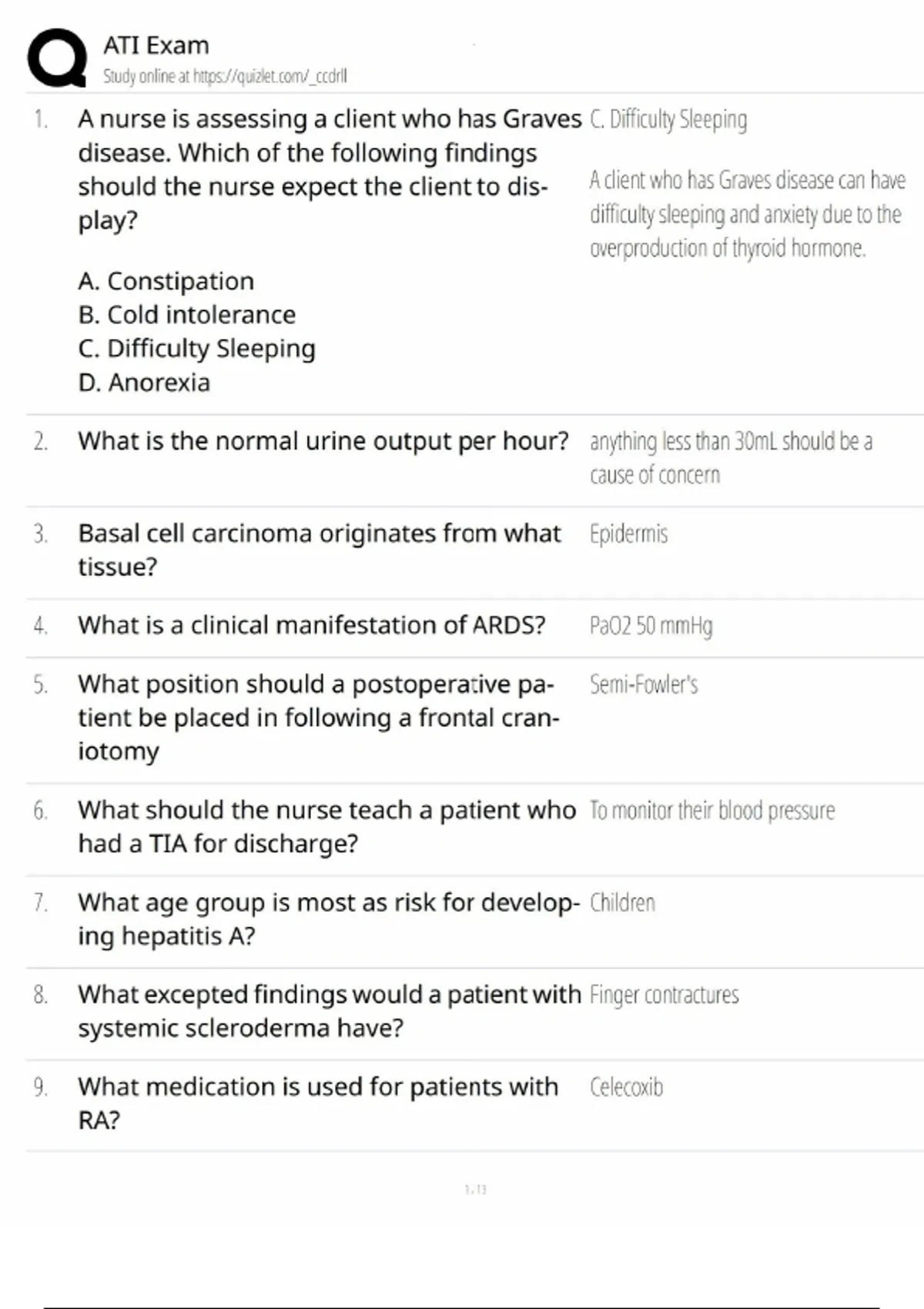This screenshot has height=1309, width=924.
Task: Click the page number at bottom
Action: [476, 1190]
